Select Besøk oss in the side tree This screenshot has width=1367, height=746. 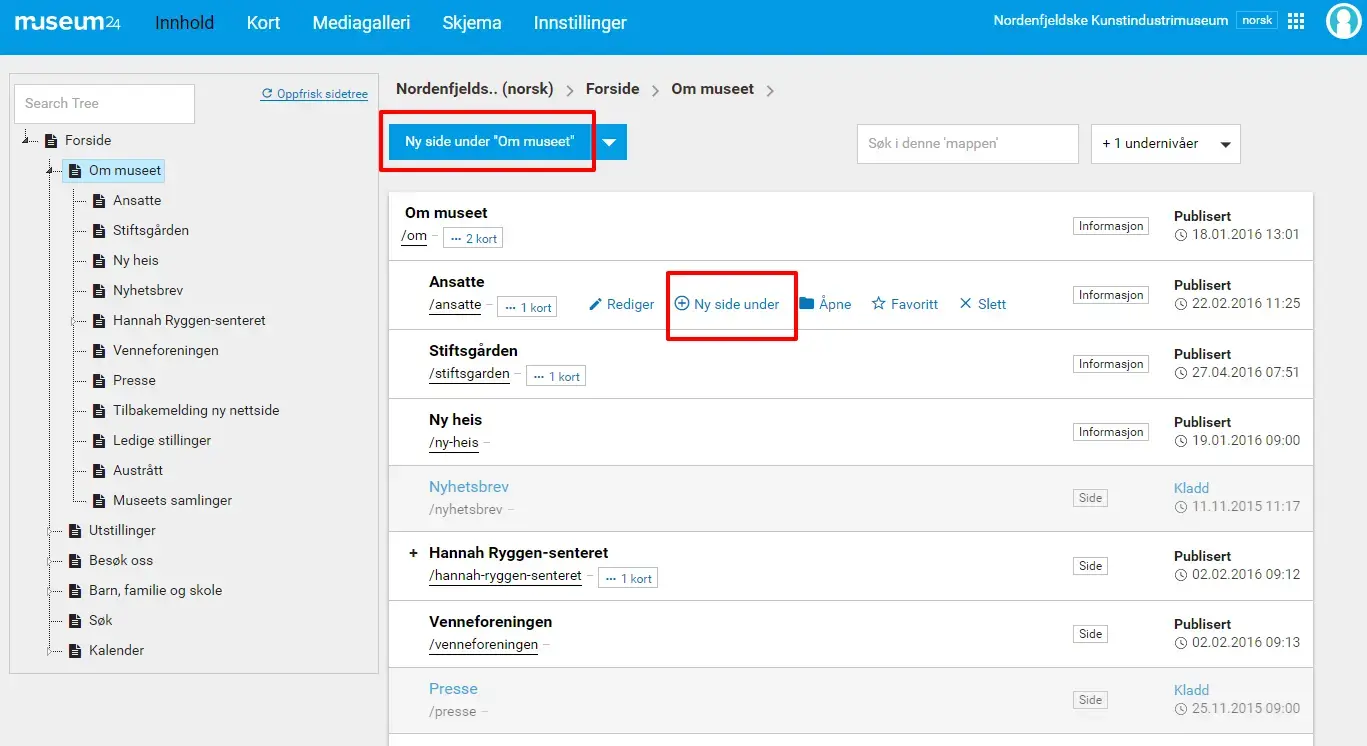click(x=121, y=560)
